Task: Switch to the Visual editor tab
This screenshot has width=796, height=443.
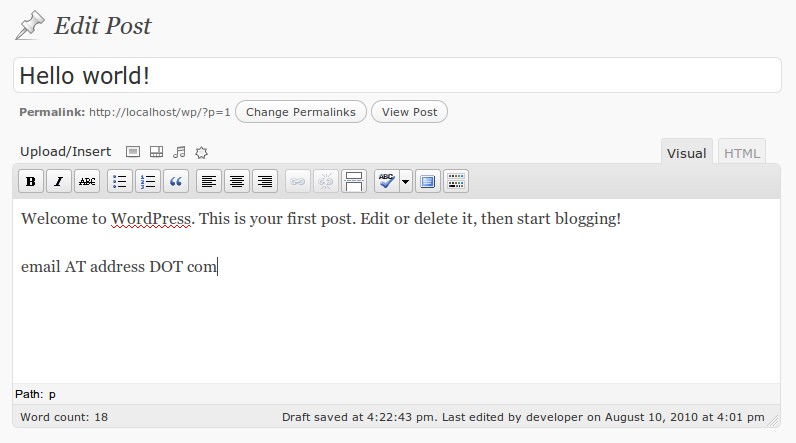Action: point(686,153)
